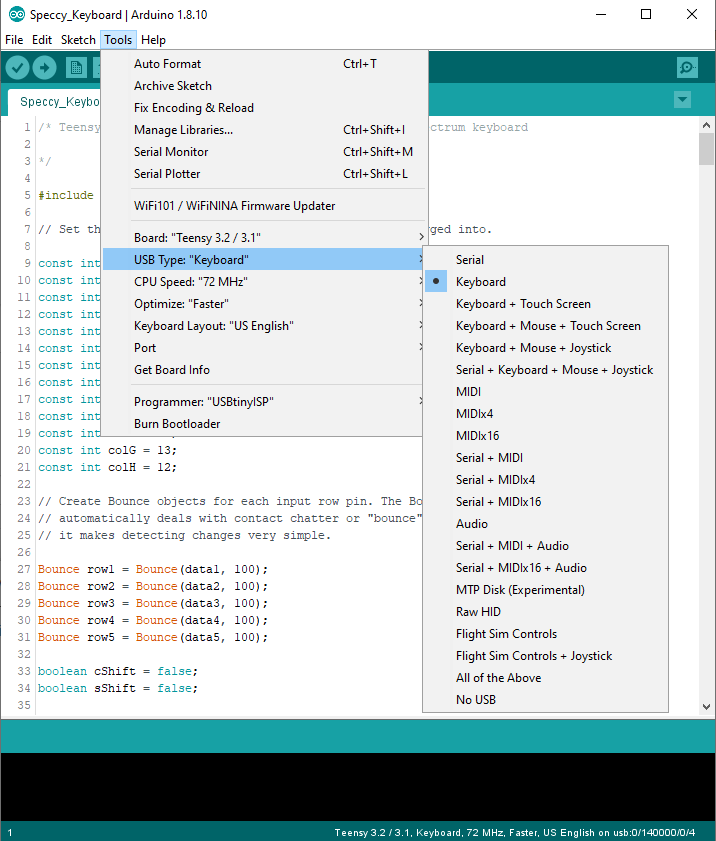Select Keyboard + Mouse + Joystick option
This screenshot has height=841, width=716.
[545, 348]
